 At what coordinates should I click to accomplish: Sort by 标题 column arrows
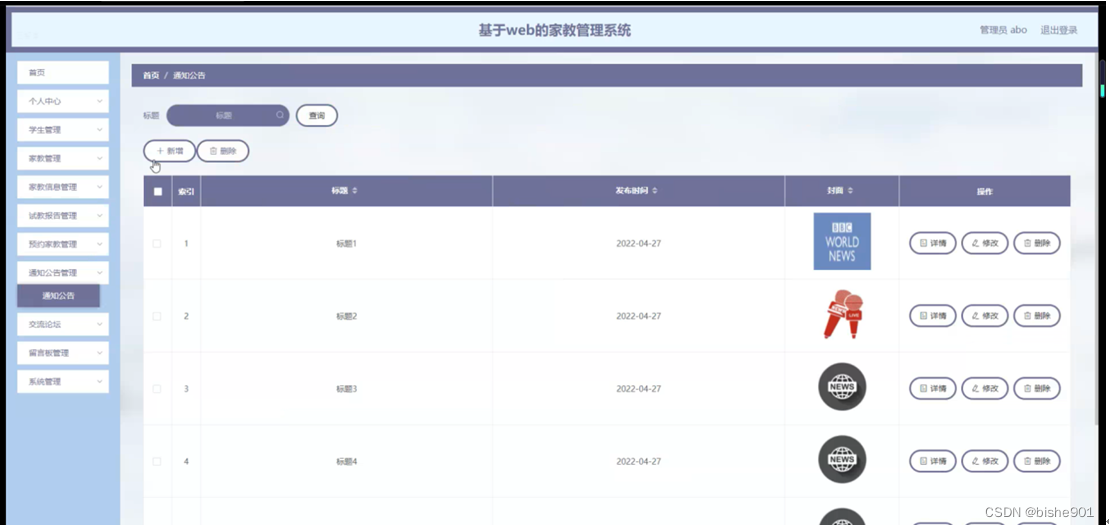(355, 191)
